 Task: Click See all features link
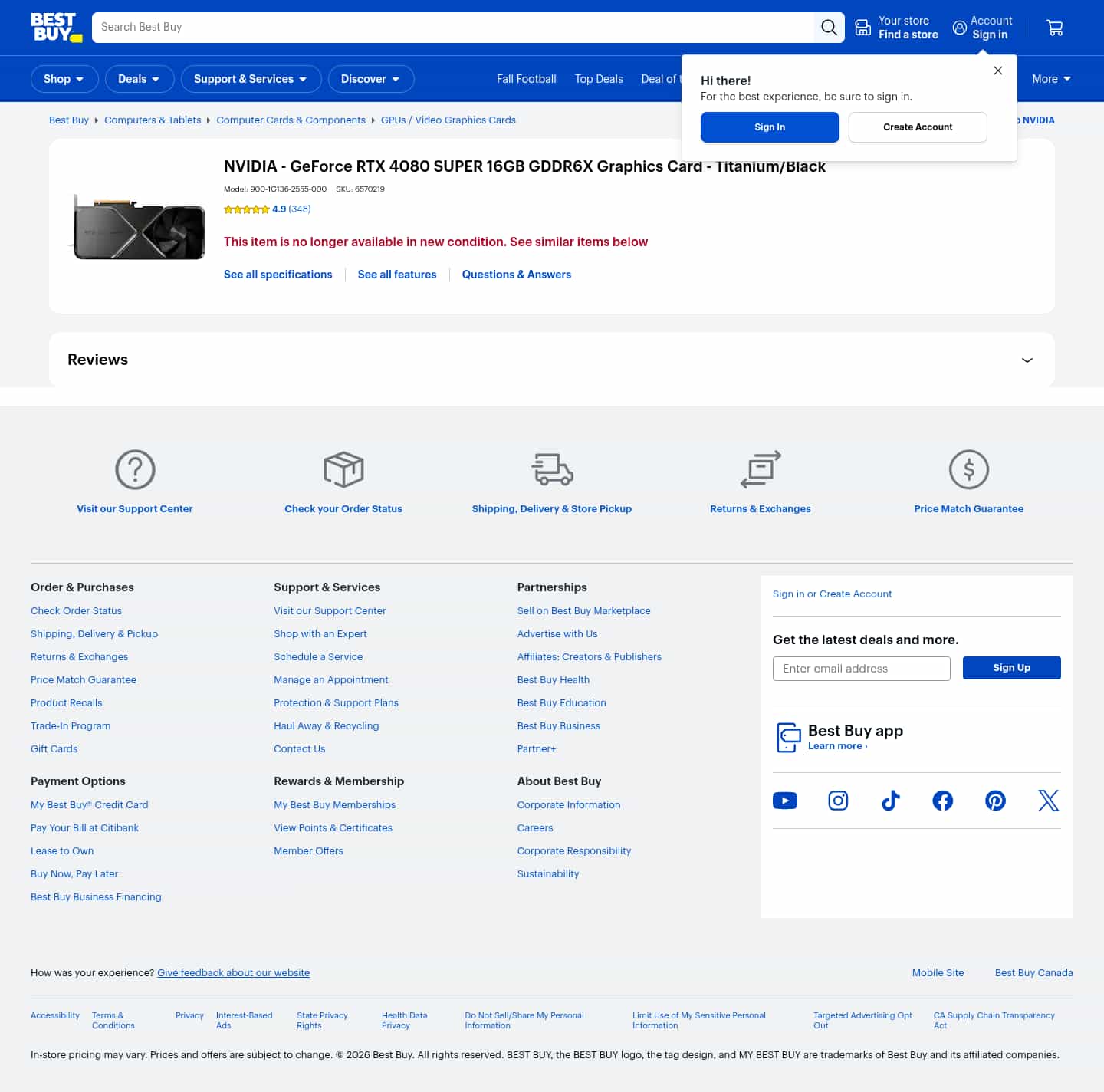(397, 275)
